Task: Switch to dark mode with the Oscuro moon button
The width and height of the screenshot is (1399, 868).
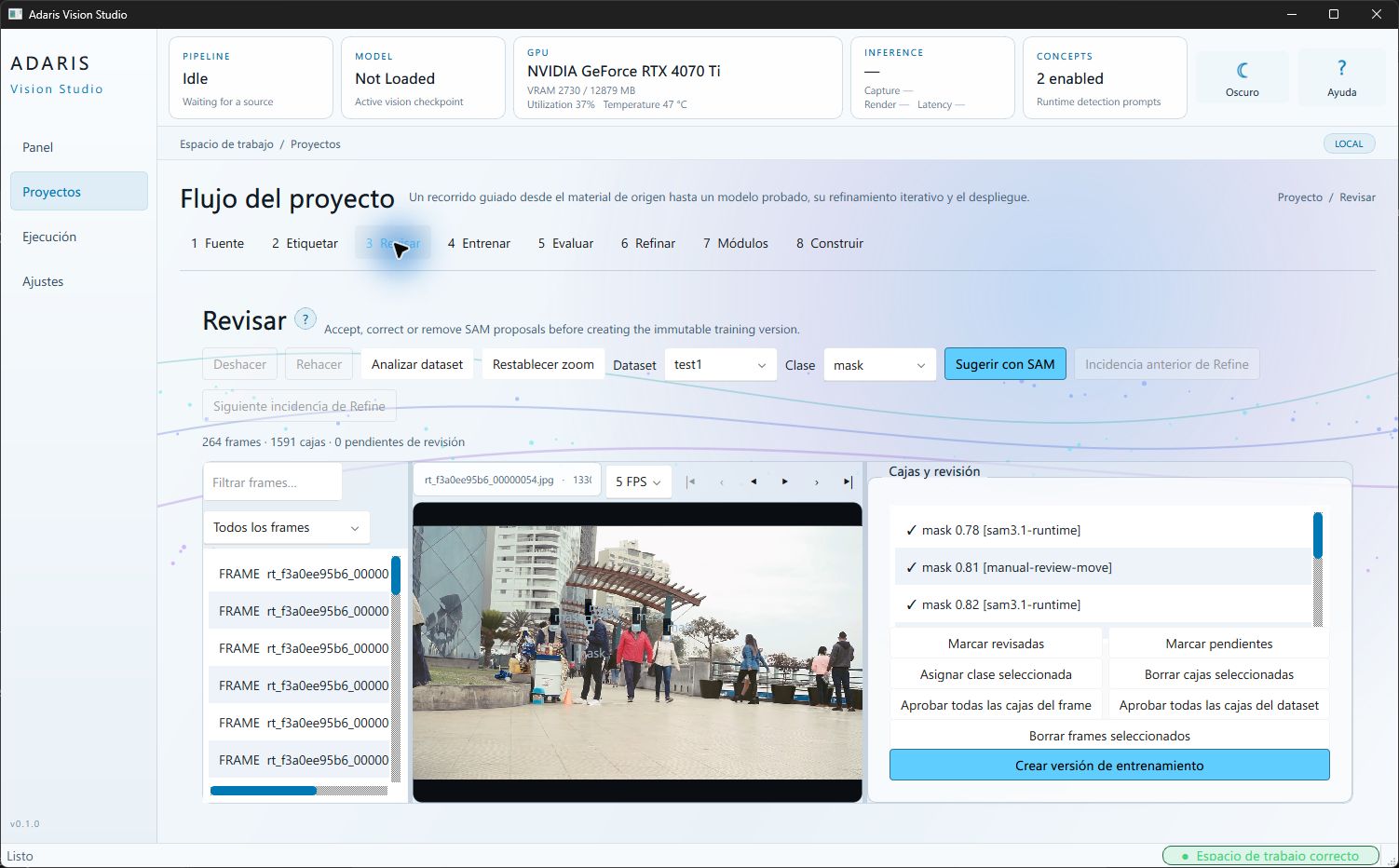Action: pyautogui.click(x=1242, y=78)
